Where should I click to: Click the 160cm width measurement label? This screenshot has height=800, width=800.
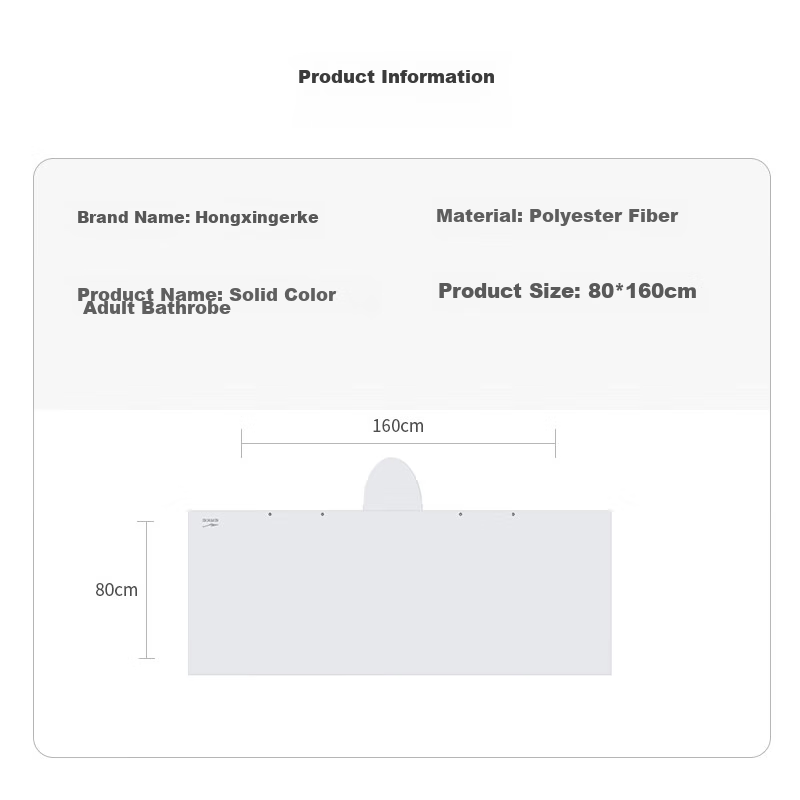(398, 426)
